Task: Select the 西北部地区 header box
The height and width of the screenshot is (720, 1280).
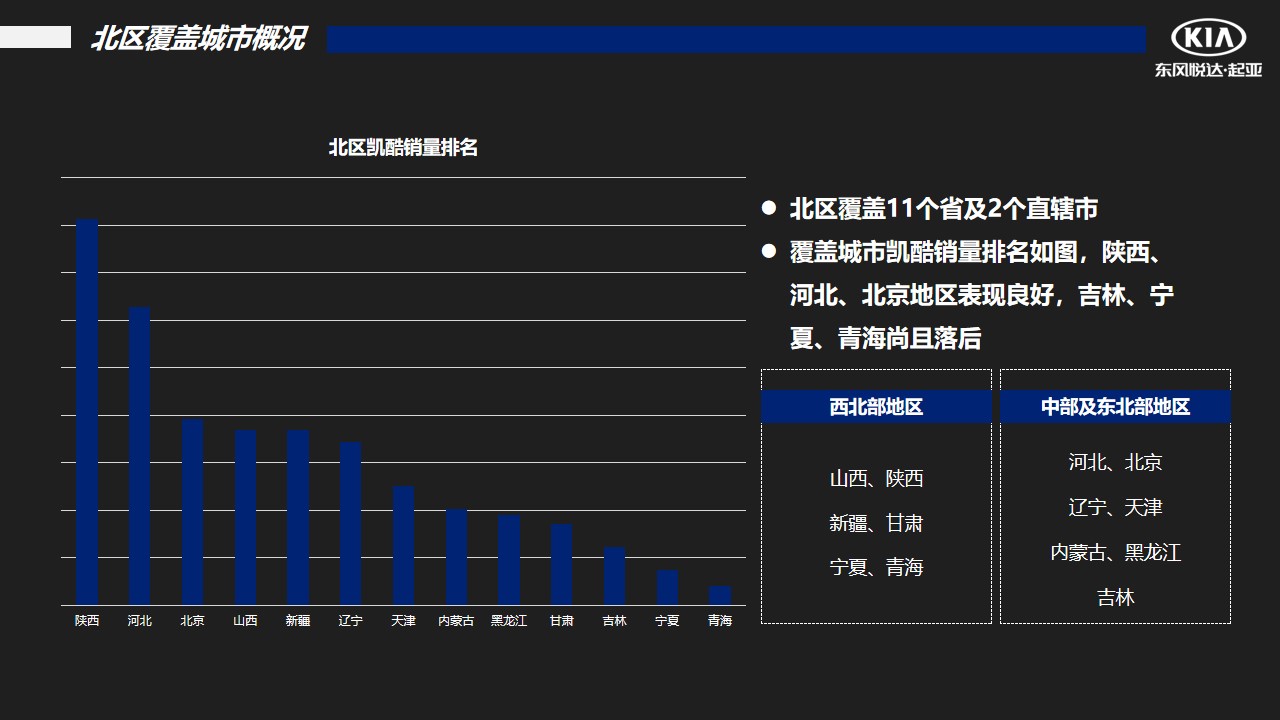Action: coord(876,407)
